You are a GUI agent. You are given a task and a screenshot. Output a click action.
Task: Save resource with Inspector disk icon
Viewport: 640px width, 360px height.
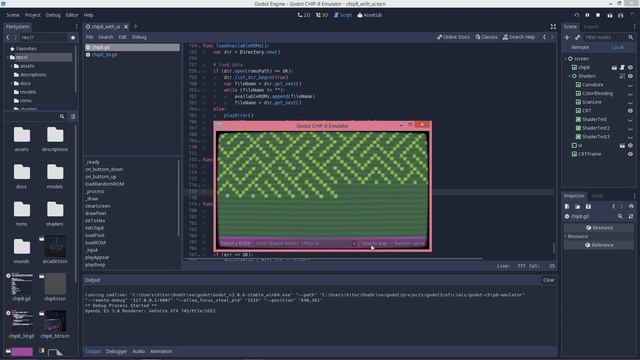(588, 207)
